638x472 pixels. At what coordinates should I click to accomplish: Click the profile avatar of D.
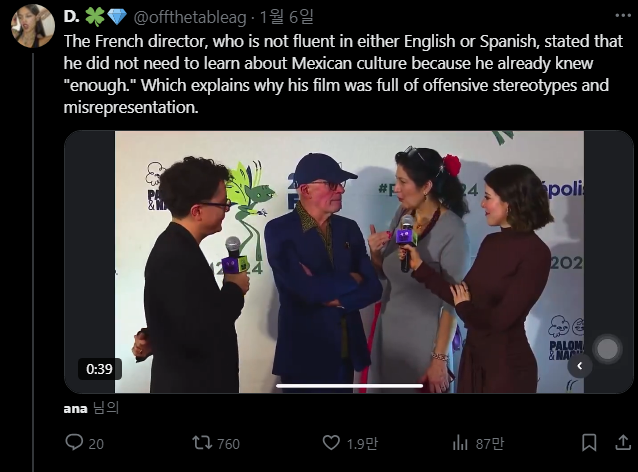(32, 26)
